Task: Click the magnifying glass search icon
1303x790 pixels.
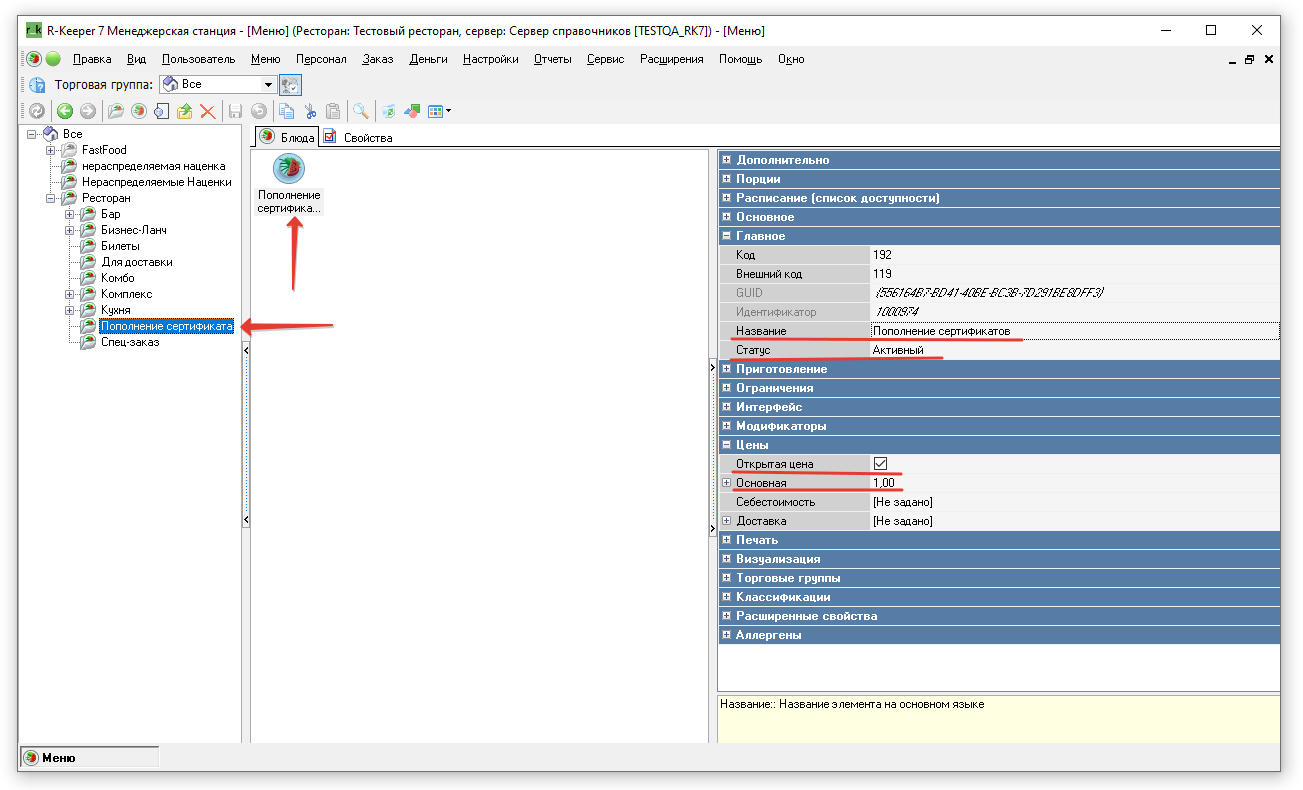Action: tap(360, 111)
